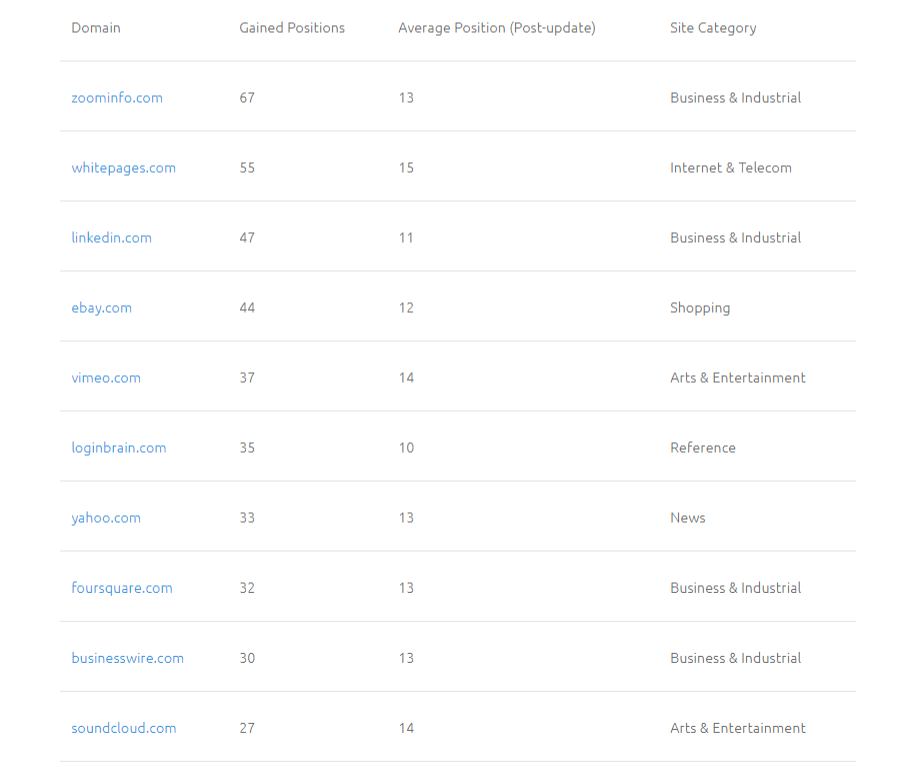Click the Business & Industrial label for zoominfo.com

click(x=735, y=98)
